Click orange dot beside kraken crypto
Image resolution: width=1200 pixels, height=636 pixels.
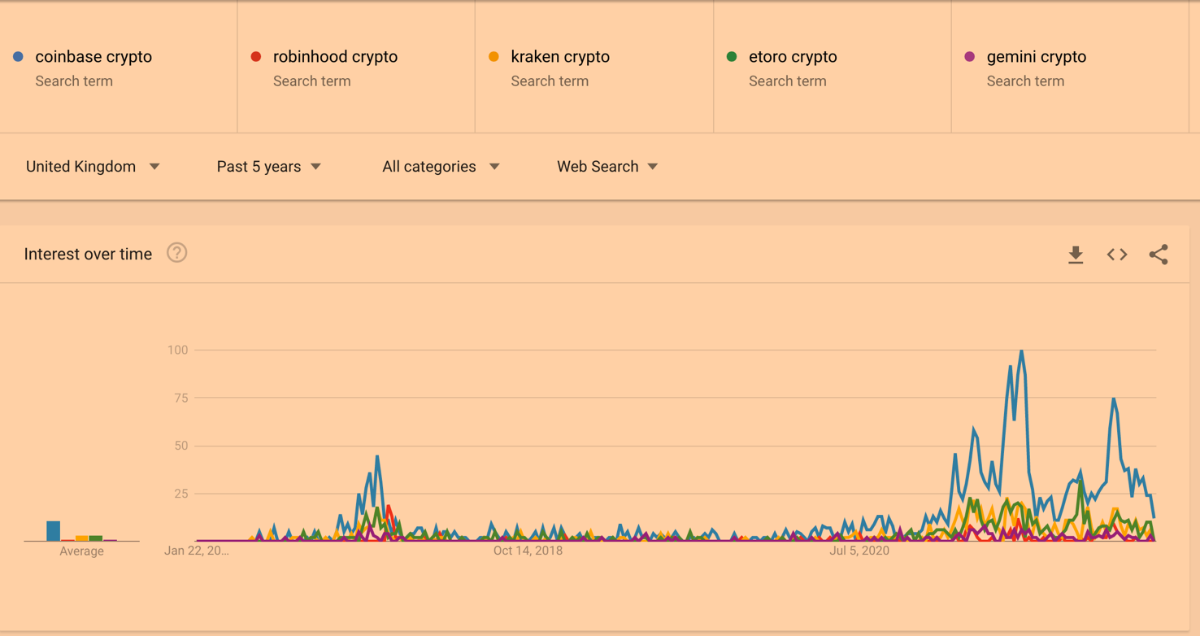494,57
